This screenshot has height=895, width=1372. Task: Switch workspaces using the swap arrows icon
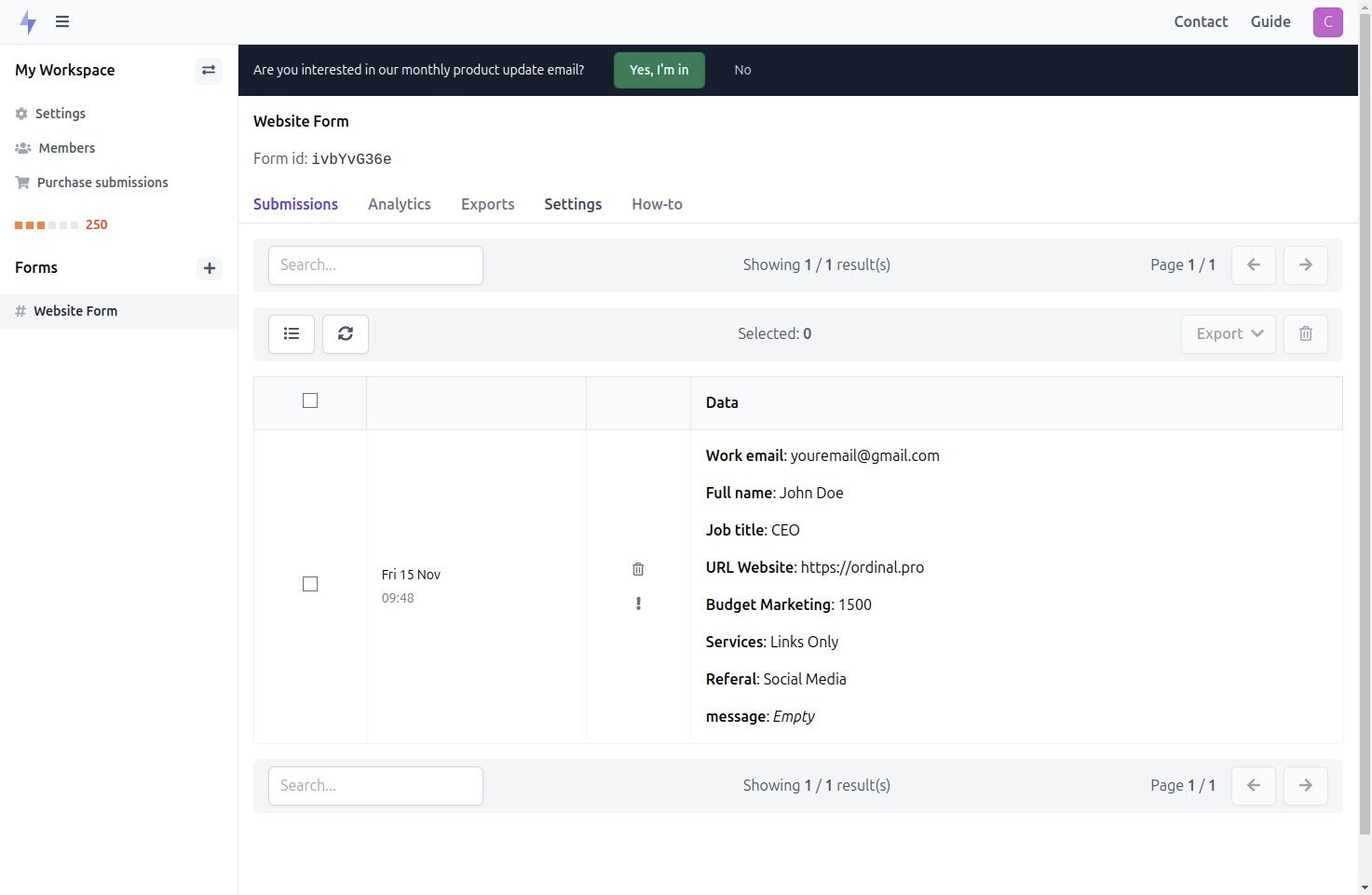coord(208,70)
